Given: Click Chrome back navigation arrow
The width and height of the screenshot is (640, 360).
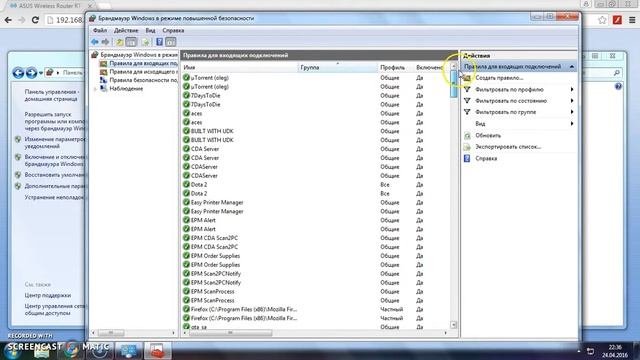Looking at the screenshot, I should (x=8, y=20).
